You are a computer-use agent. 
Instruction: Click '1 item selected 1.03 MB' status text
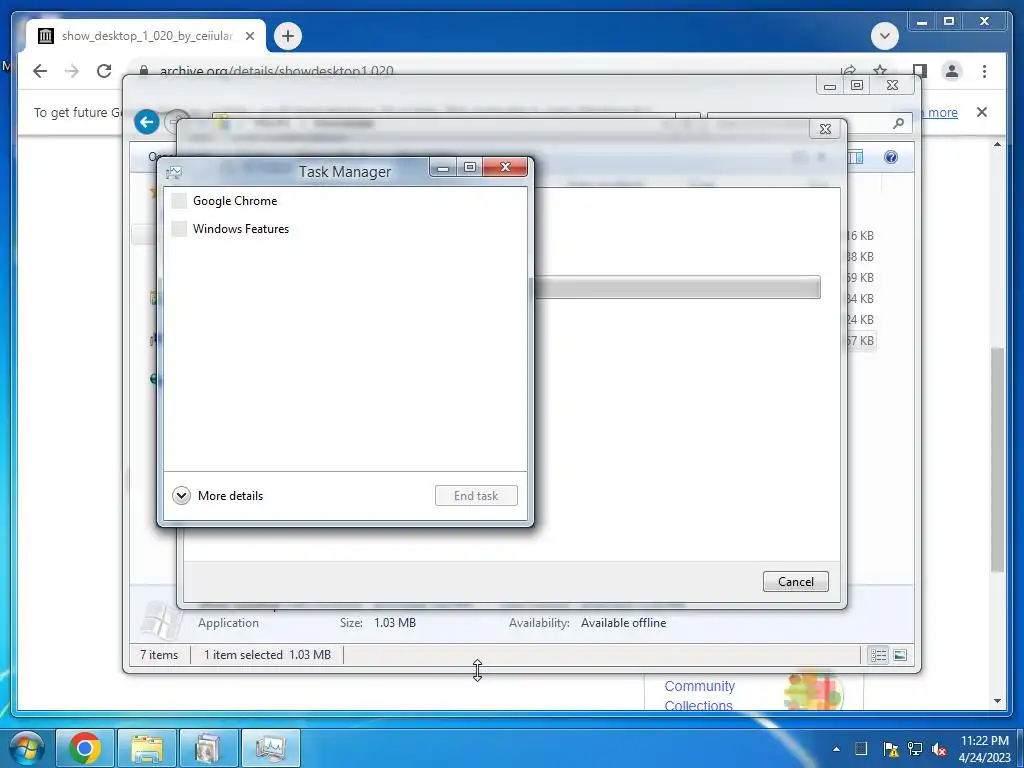click(267, 655)
